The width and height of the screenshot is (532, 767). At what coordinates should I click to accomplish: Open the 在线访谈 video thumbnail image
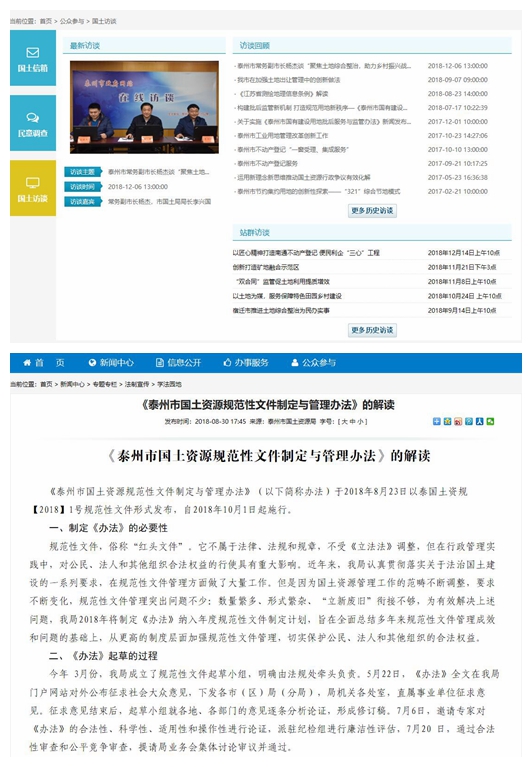click(144, 107)
